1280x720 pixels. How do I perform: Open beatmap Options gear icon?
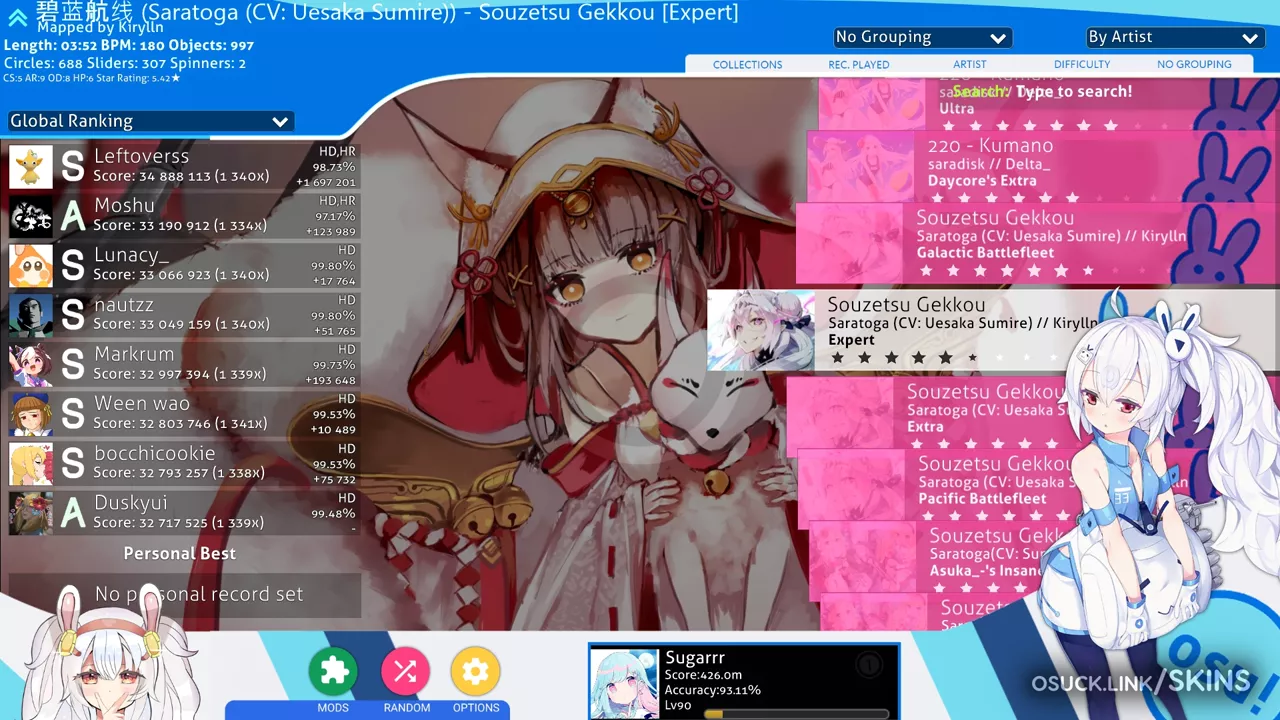click(x=475, y=671)
